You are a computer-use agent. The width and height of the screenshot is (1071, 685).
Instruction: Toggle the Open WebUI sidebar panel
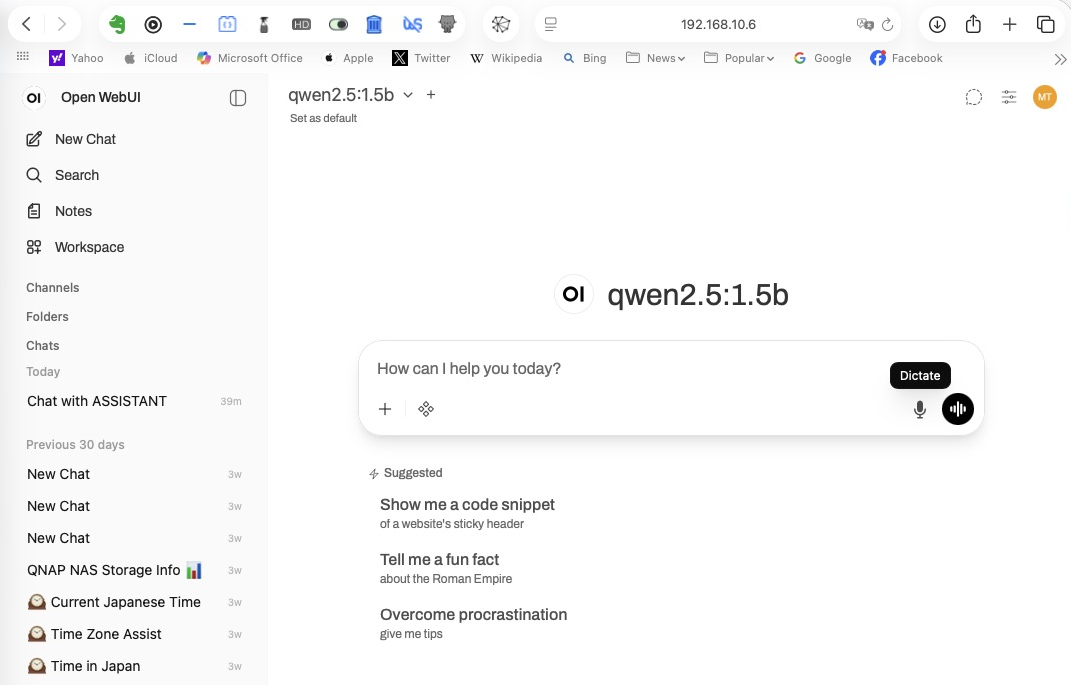238,98
